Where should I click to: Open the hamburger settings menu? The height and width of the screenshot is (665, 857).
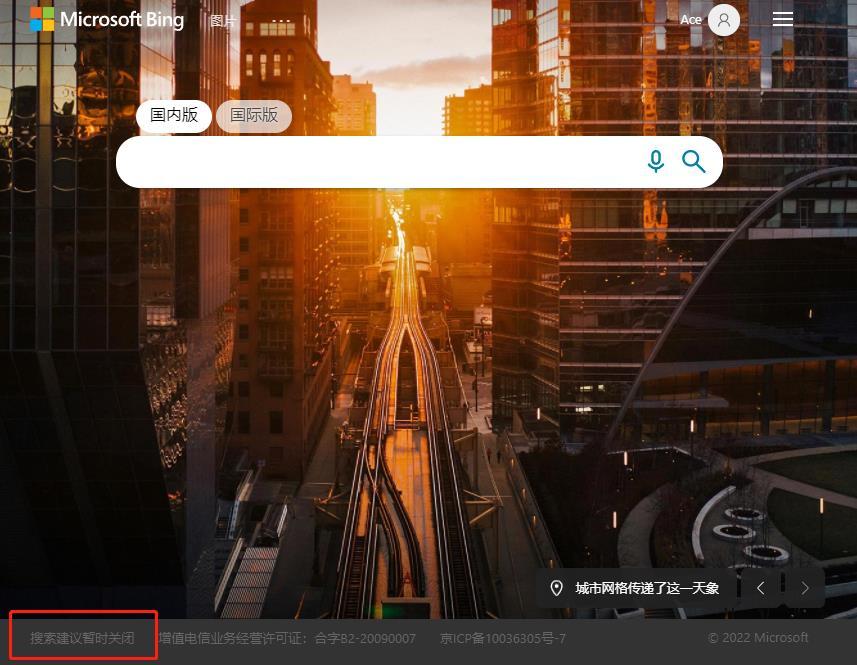click(x=783, y=20)
